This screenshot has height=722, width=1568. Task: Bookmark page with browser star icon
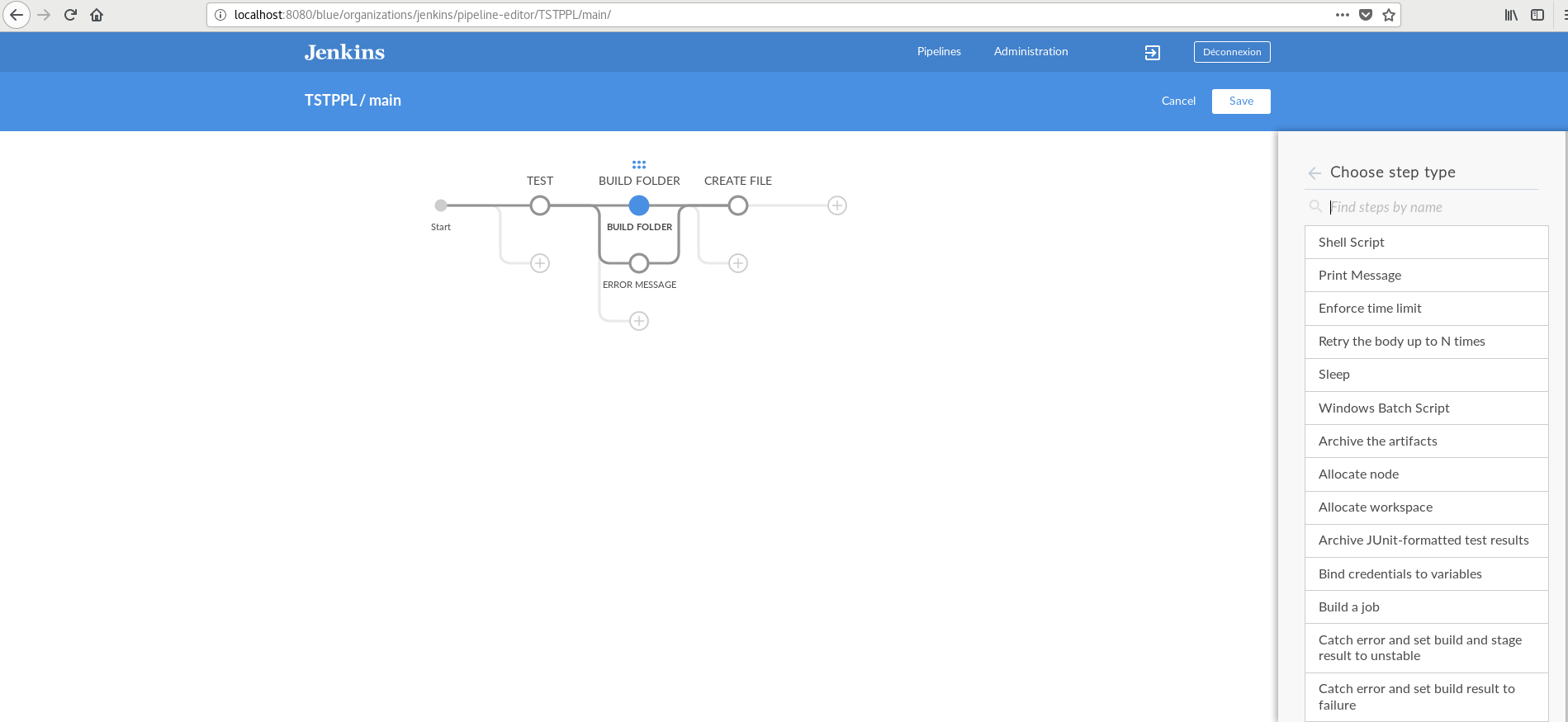tap(1389, 15)
